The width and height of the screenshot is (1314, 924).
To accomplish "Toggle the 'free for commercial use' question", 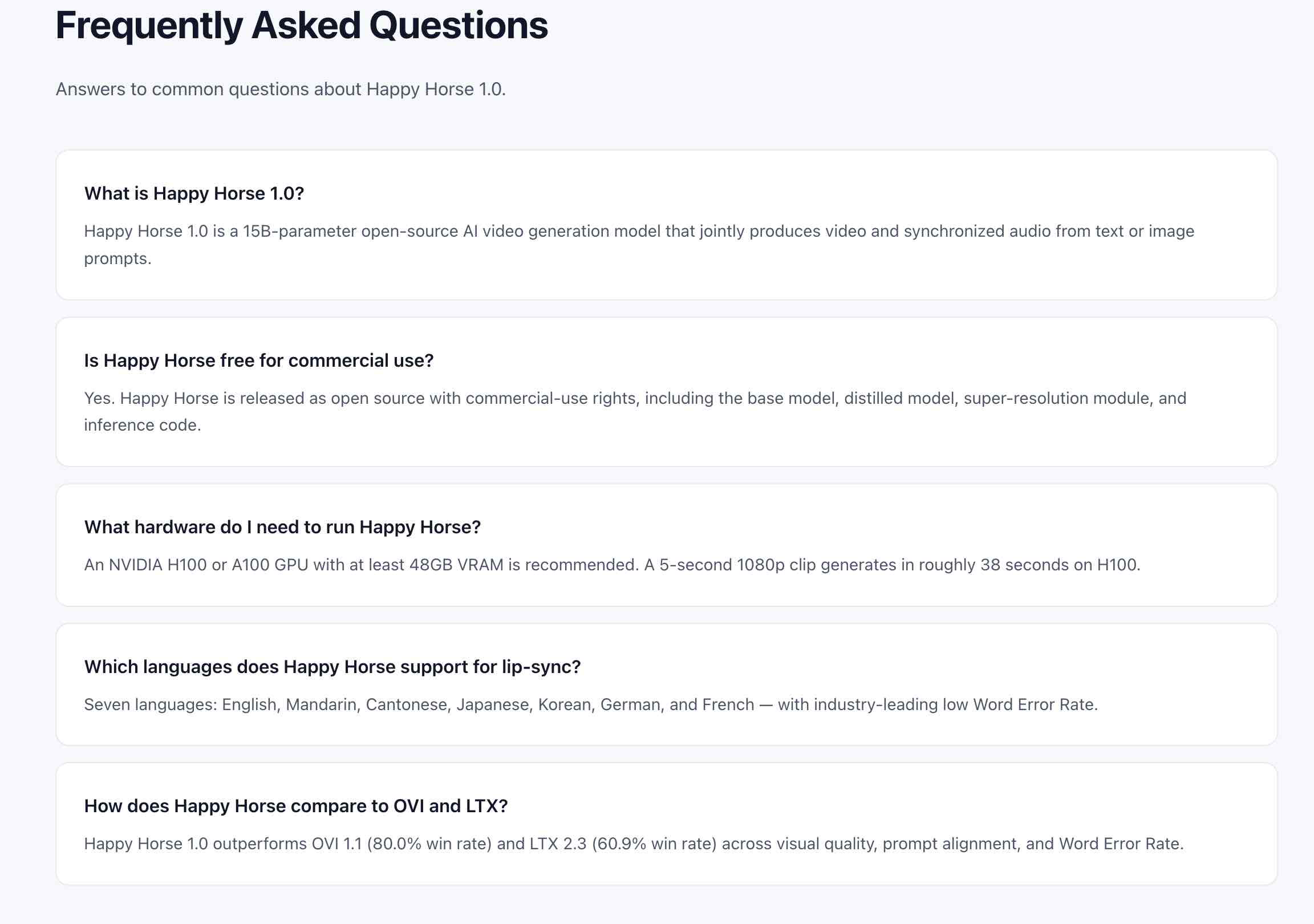I will tap(259, 360).
